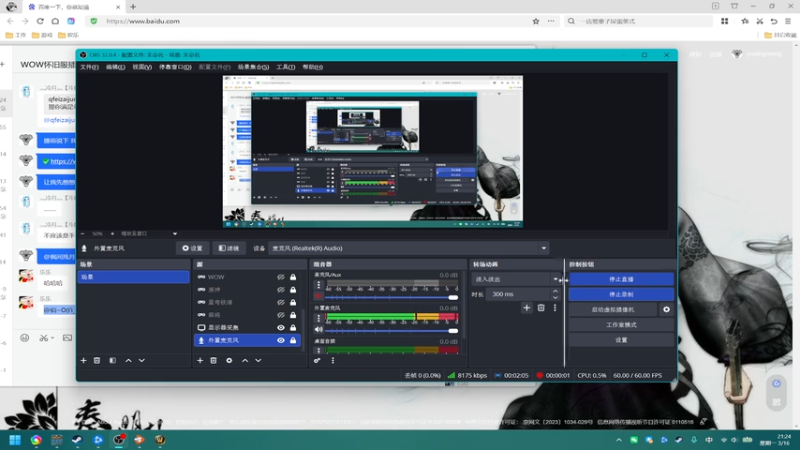This screenshot has height=450, width=800.
Task: Unlock the display capture source
Action: point(293,328)
